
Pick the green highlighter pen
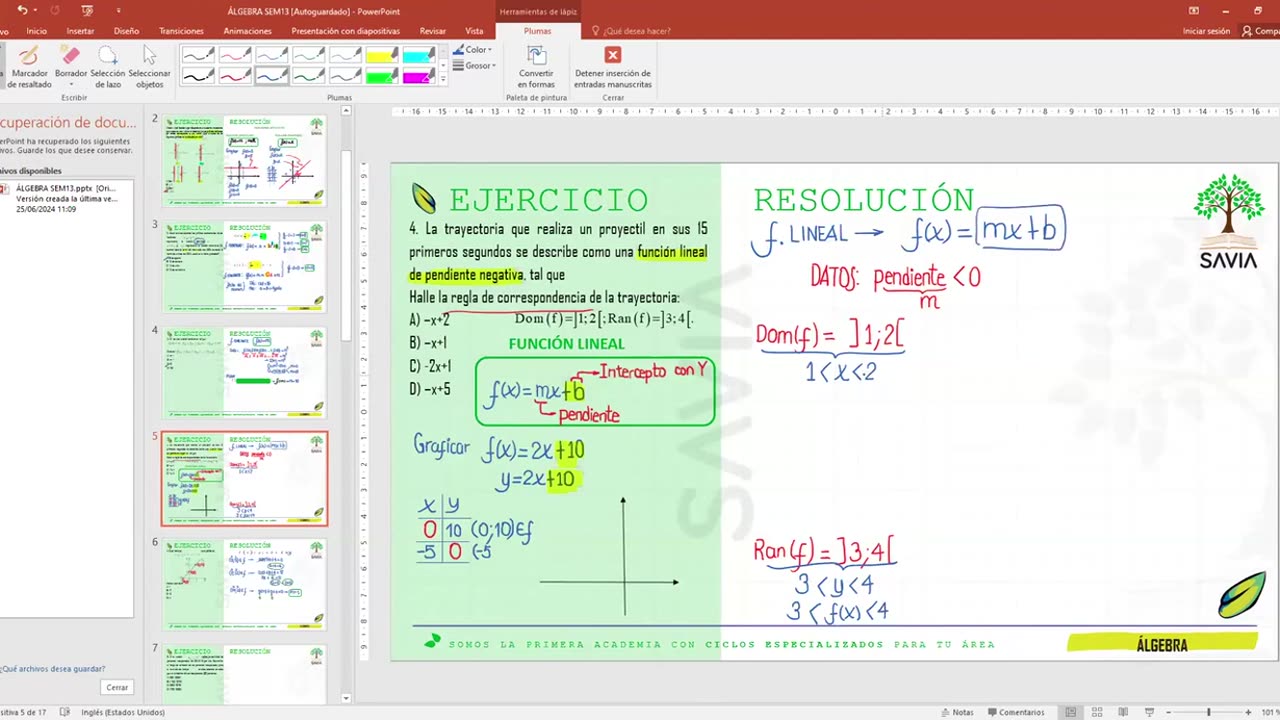click(382, 75)
